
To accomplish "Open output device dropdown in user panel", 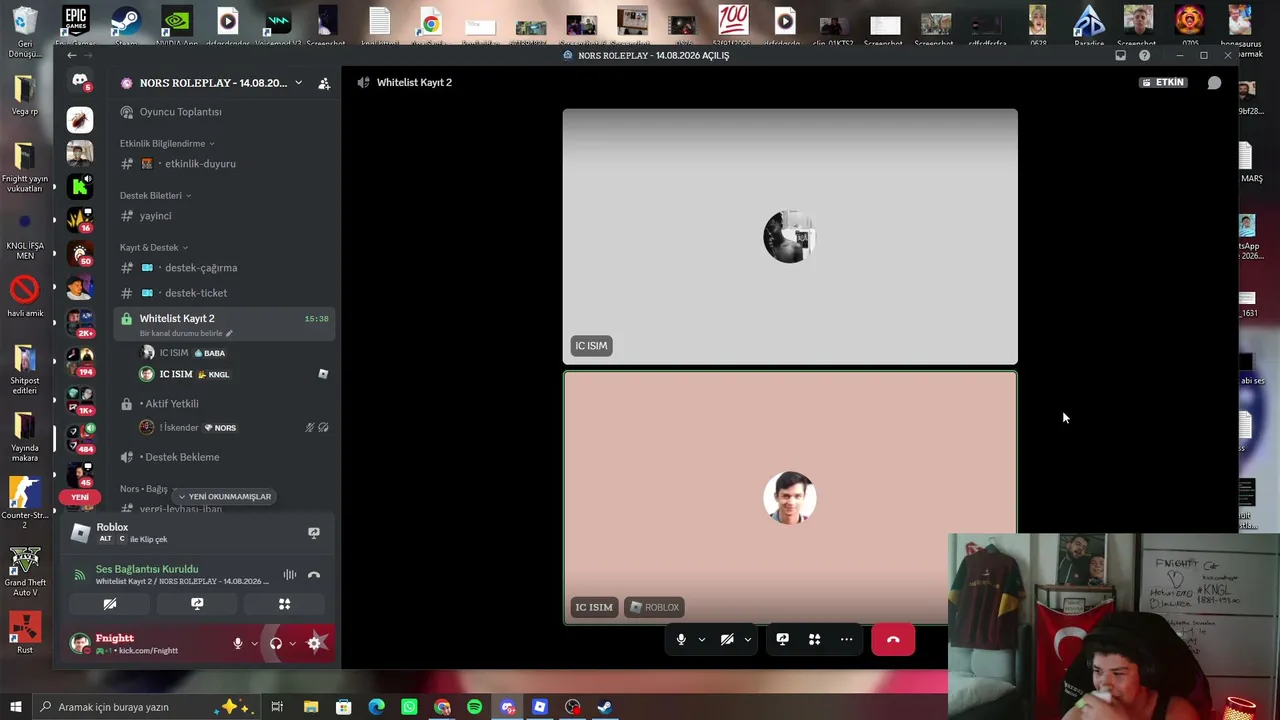I will [x=292, y=644].
